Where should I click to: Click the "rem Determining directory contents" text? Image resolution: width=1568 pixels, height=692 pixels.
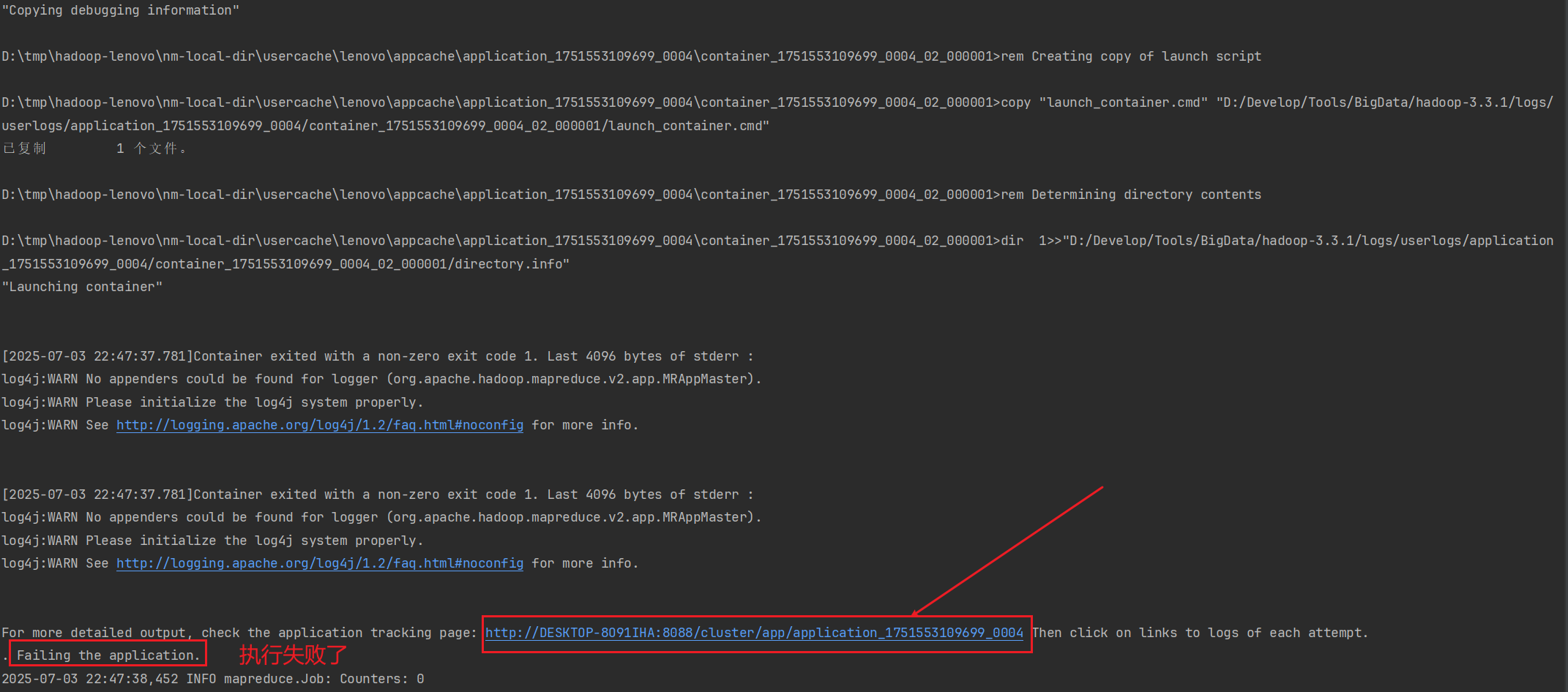pyautogui.click(x=1131, y=195)
